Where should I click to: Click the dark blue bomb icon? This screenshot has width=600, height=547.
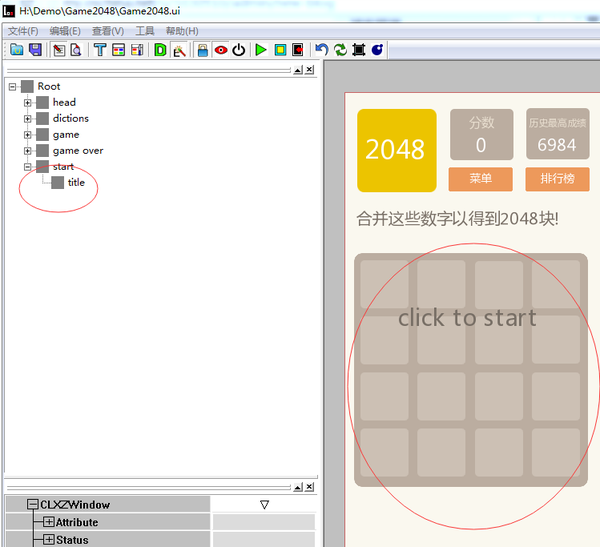tap(377, 50)
